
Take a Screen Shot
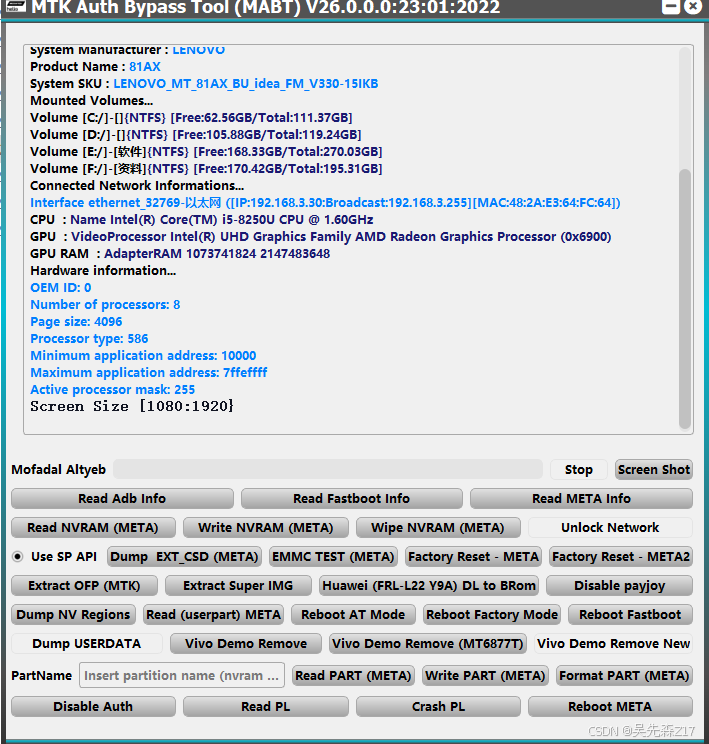coord(653,469)
